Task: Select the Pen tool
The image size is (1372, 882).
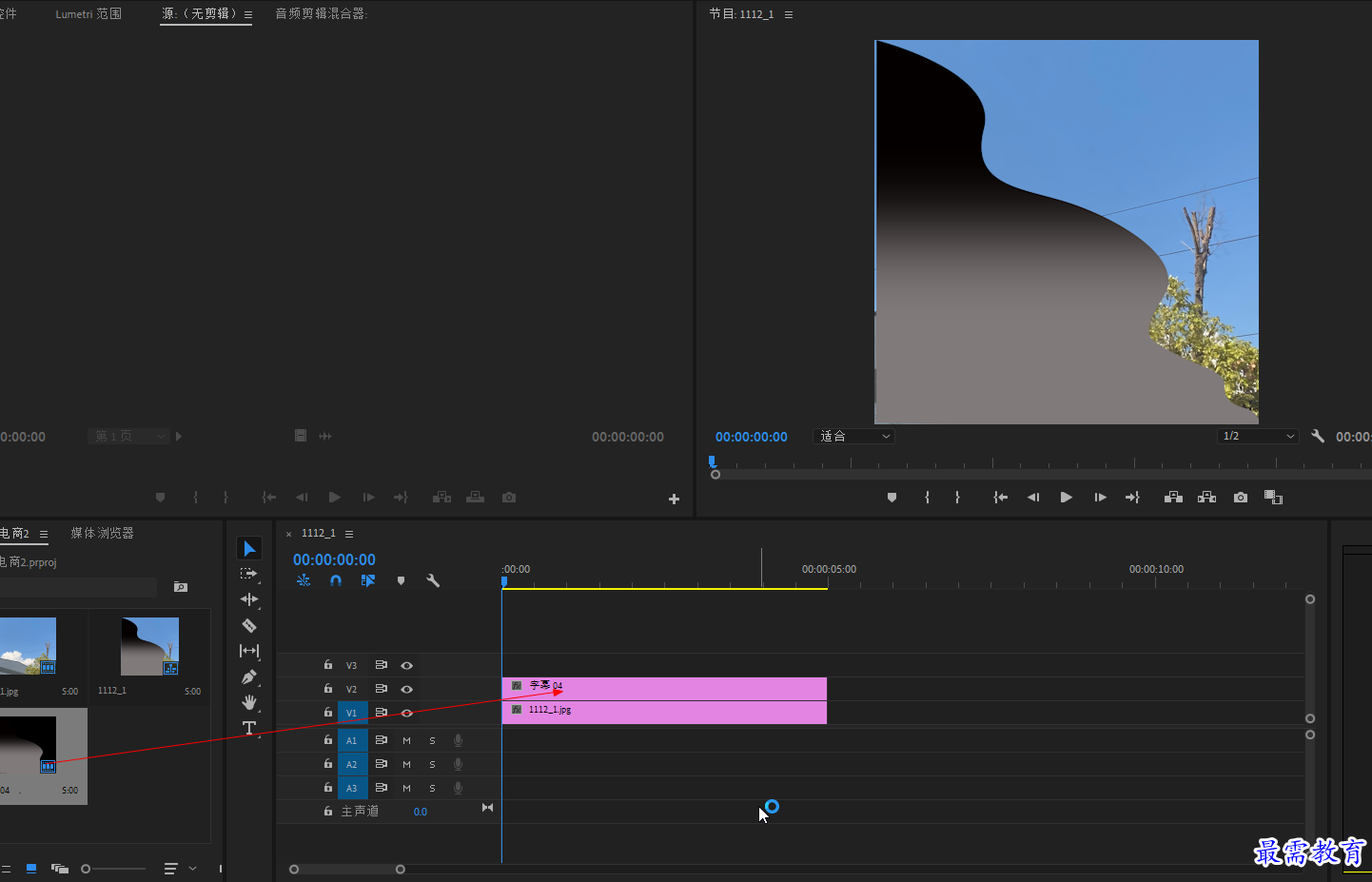Action: click(x=249, y=676)
